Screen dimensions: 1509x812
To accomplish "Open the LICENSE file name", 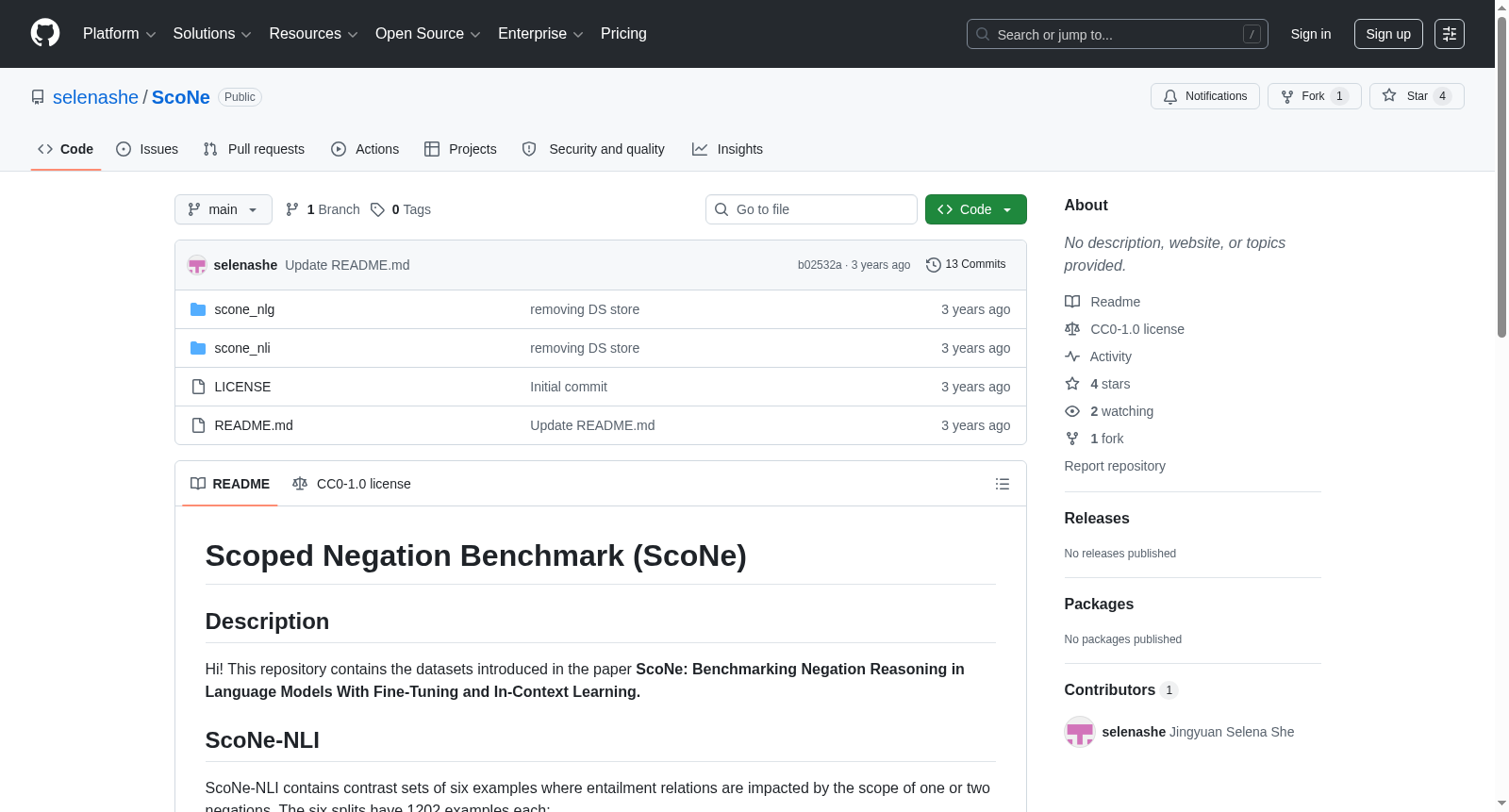I will tap(242, 387).
